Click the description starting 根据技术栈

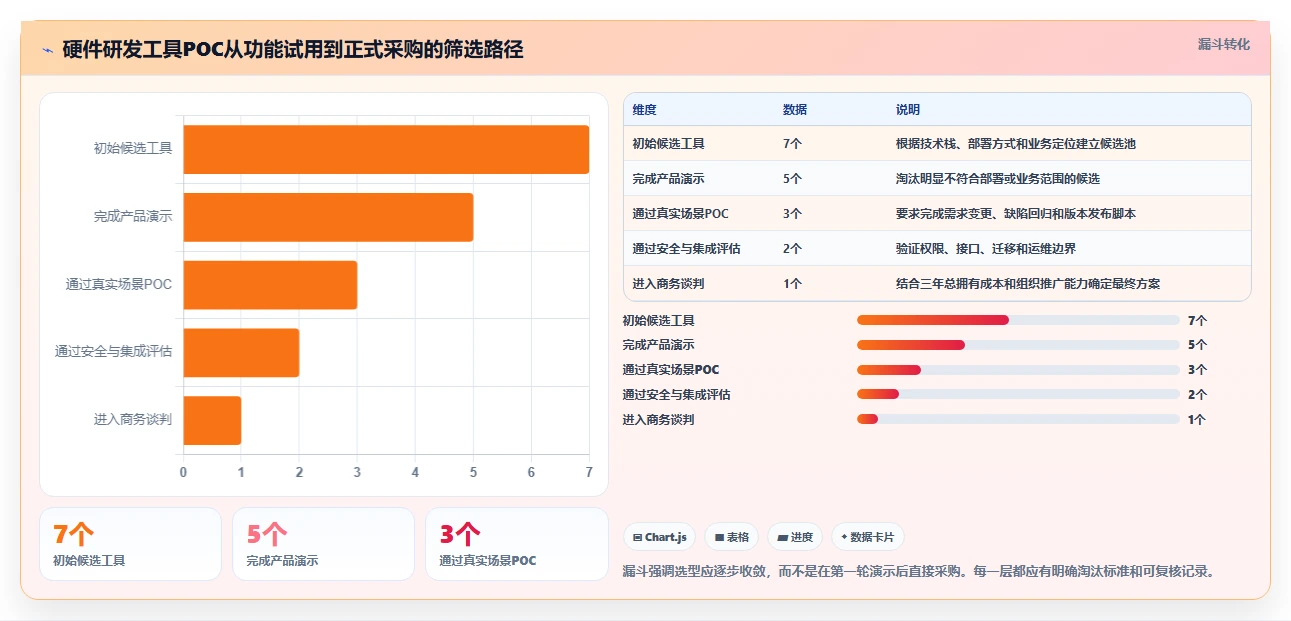[1016, 144]
